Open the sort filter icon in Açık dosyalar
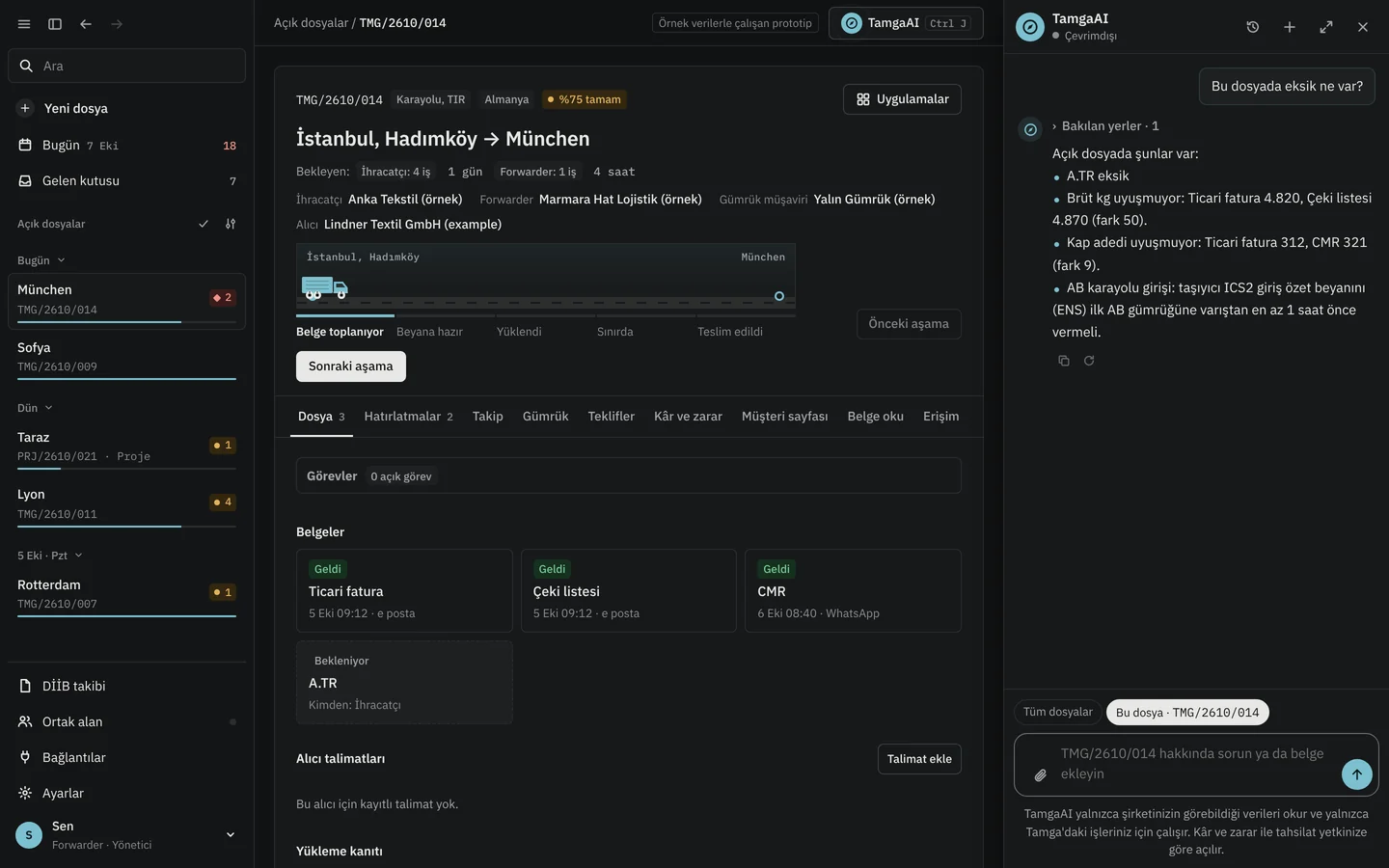1389x868 pixels. pos(231,224)
